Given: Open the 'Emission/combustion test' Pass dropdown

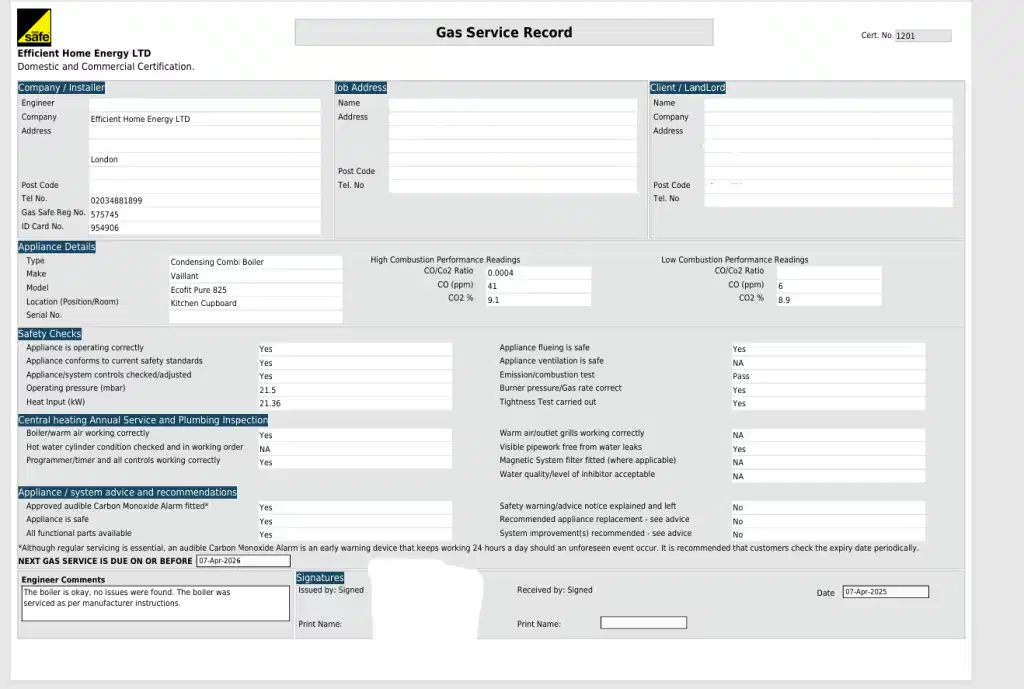Looking at the screenshot, I should (x=826, y=376).
